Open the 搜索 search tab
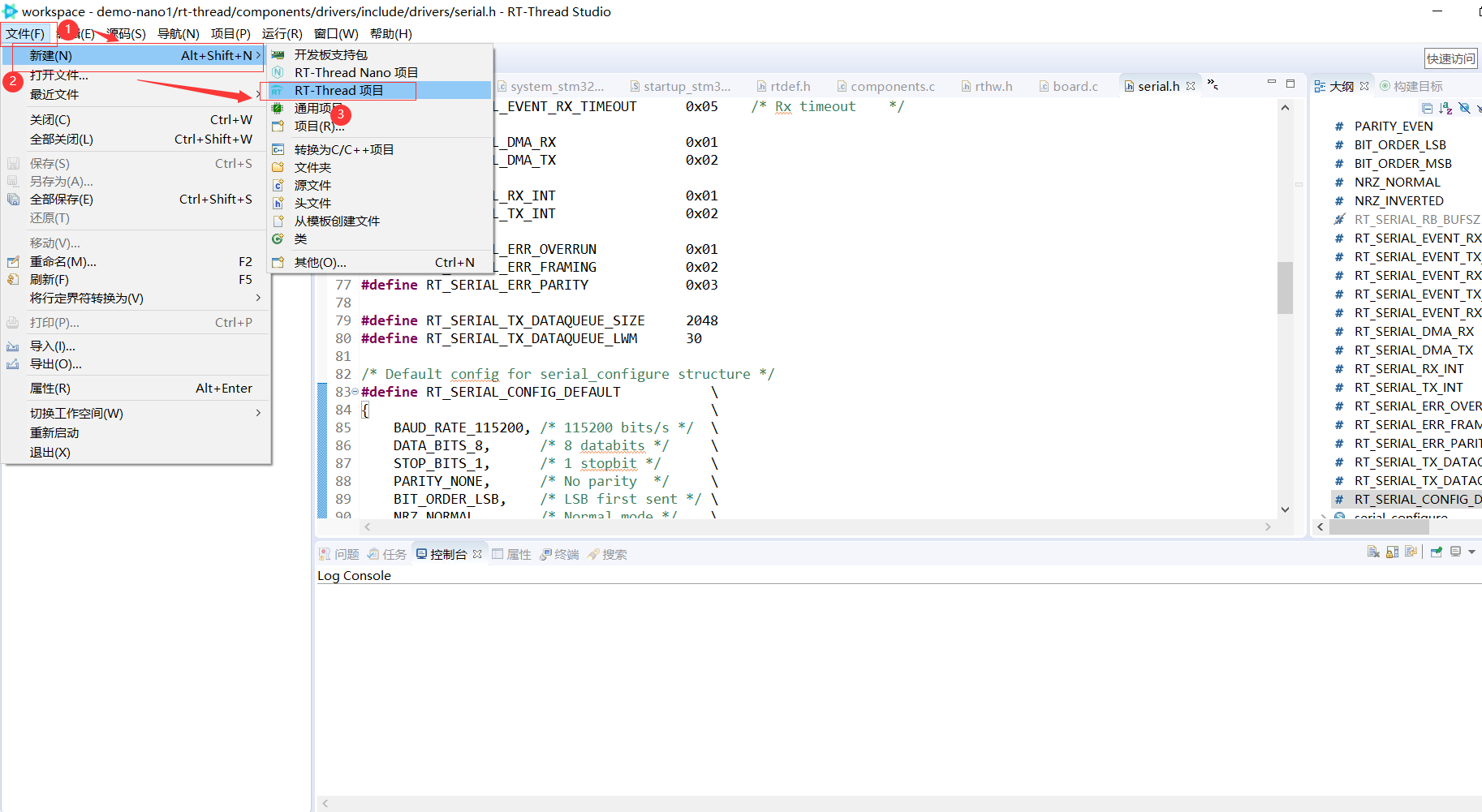Viewport: 1482px width, 812px height. 607,554
